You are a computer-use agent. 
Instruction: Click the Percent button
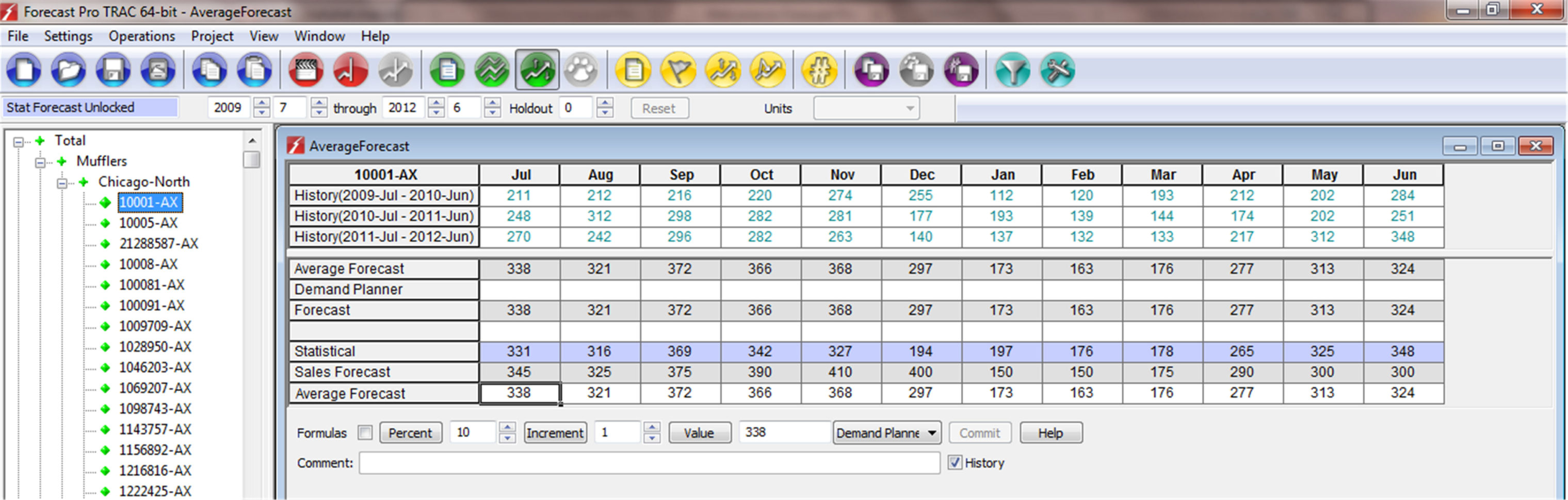(410, 432)
